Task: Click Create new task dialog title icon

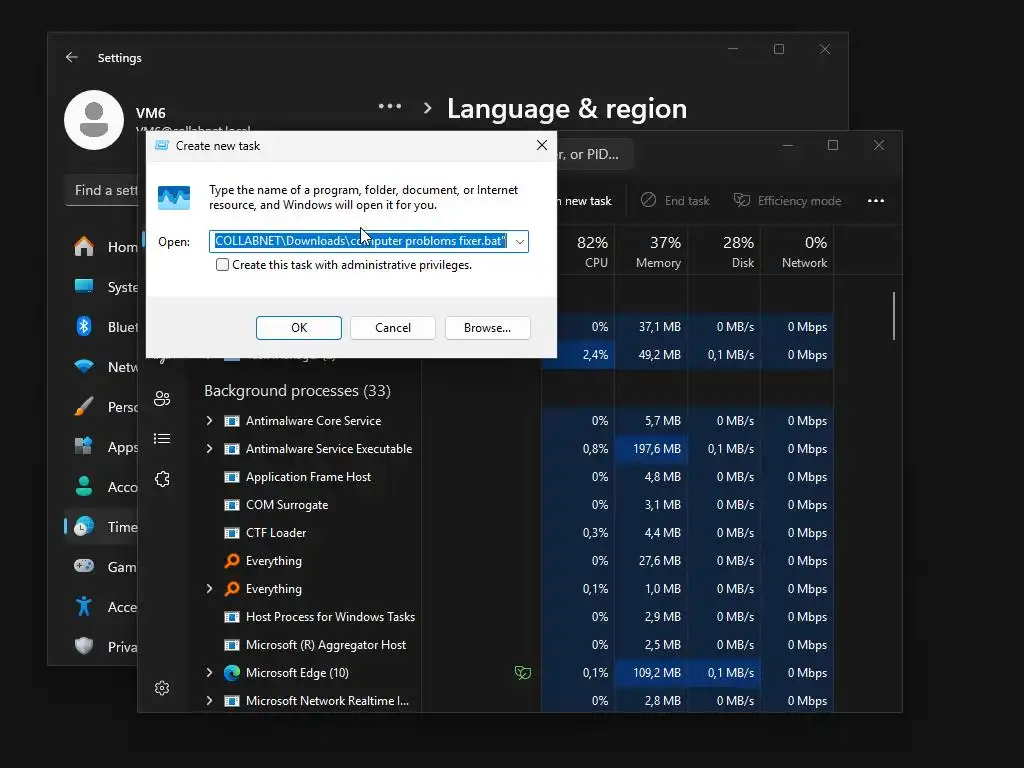Action: [x=161, y=145]
